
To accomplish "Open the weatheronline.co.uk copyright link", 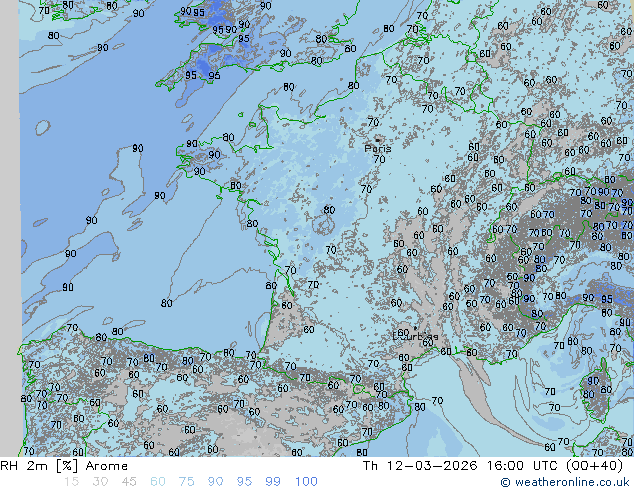I will (x=565, y=482).
